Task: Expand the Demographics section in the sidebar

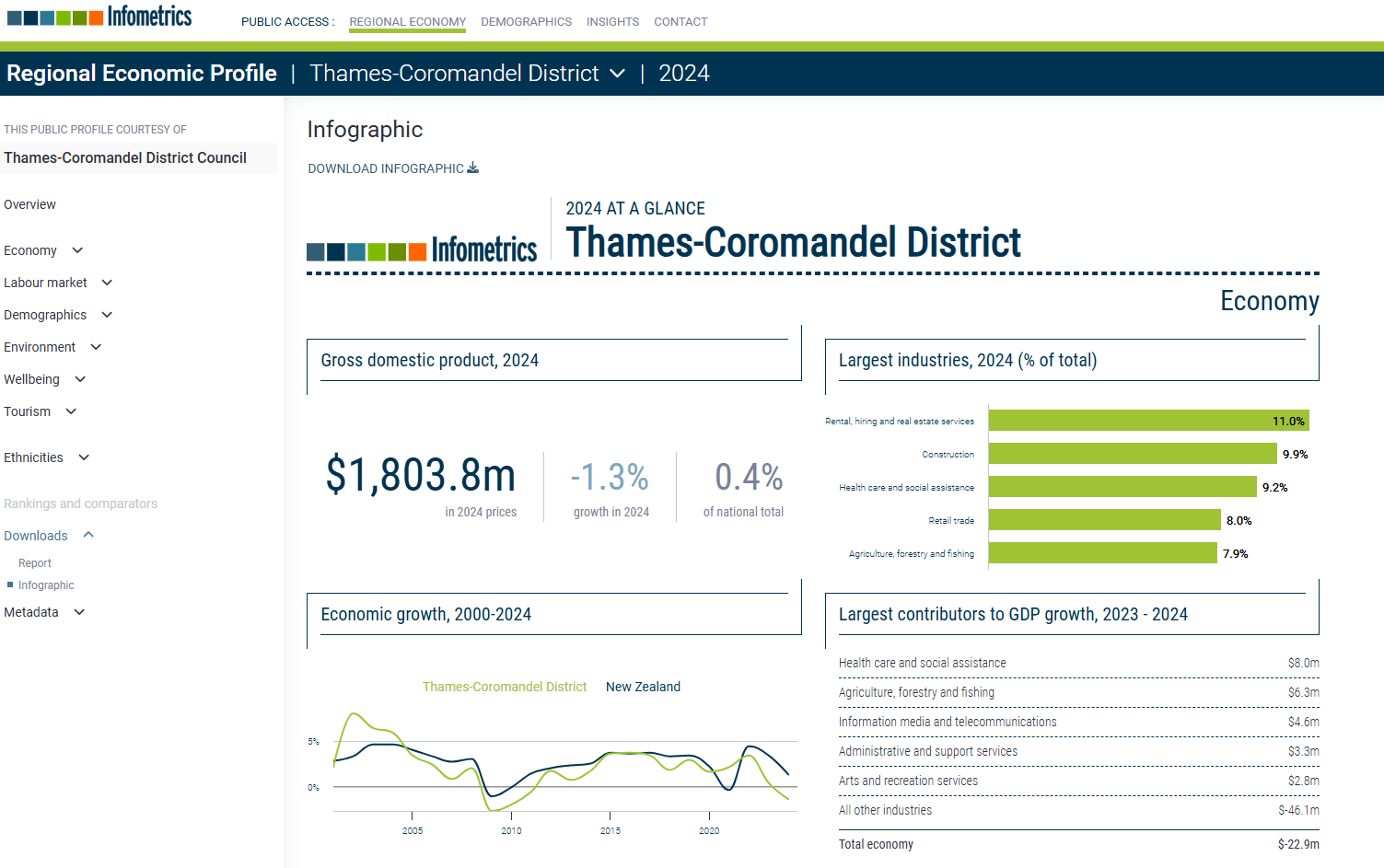Action: (107, 315)
